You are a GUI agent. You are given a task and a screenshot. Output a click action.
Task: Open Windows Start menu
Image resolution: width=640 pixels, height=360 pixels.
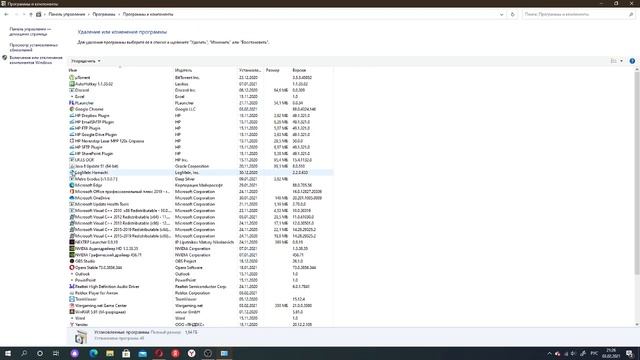click(x=8, y=353)
